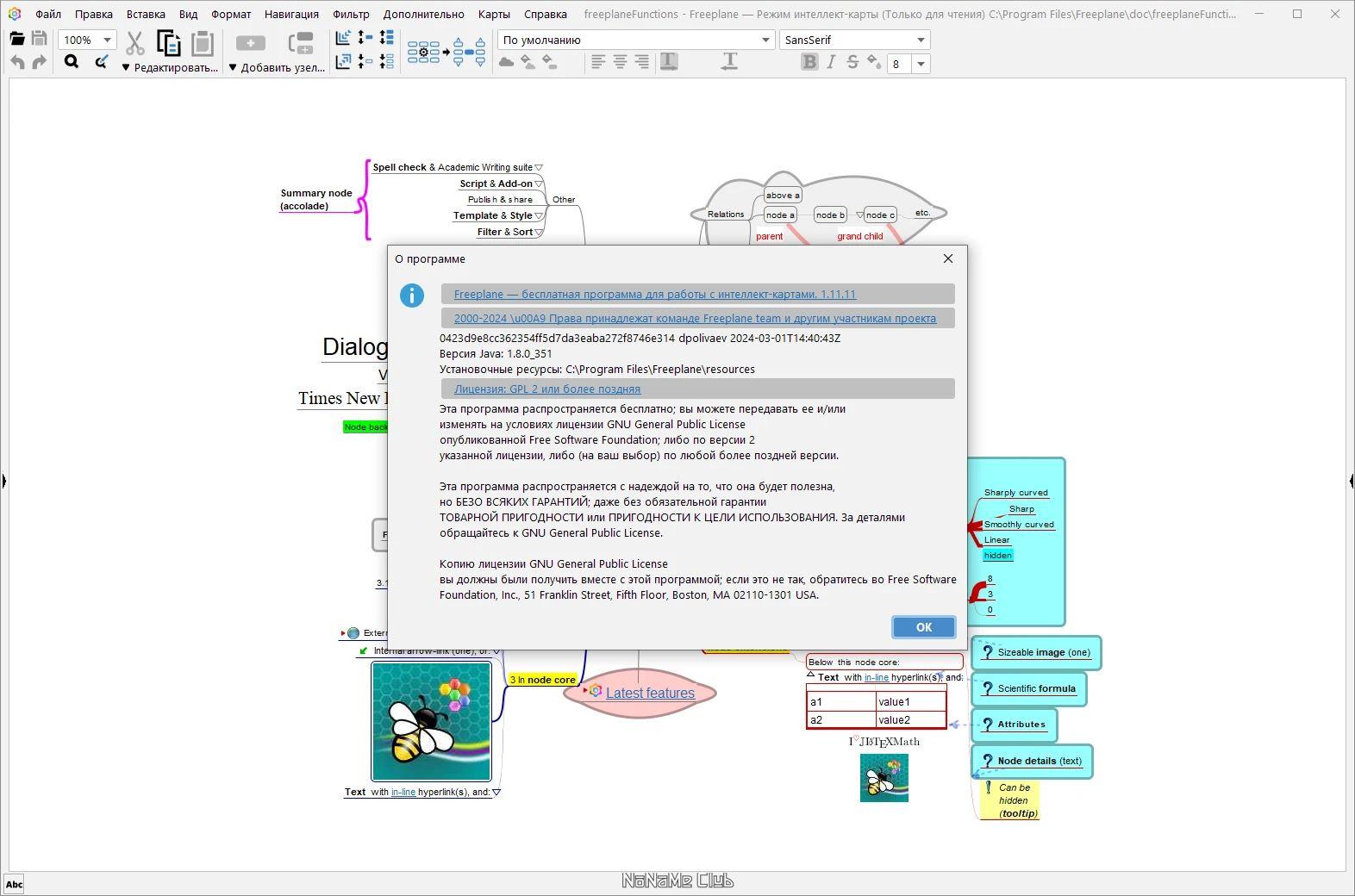
Task: Open the SansSerif font dropdown
Action: [854, 40]
